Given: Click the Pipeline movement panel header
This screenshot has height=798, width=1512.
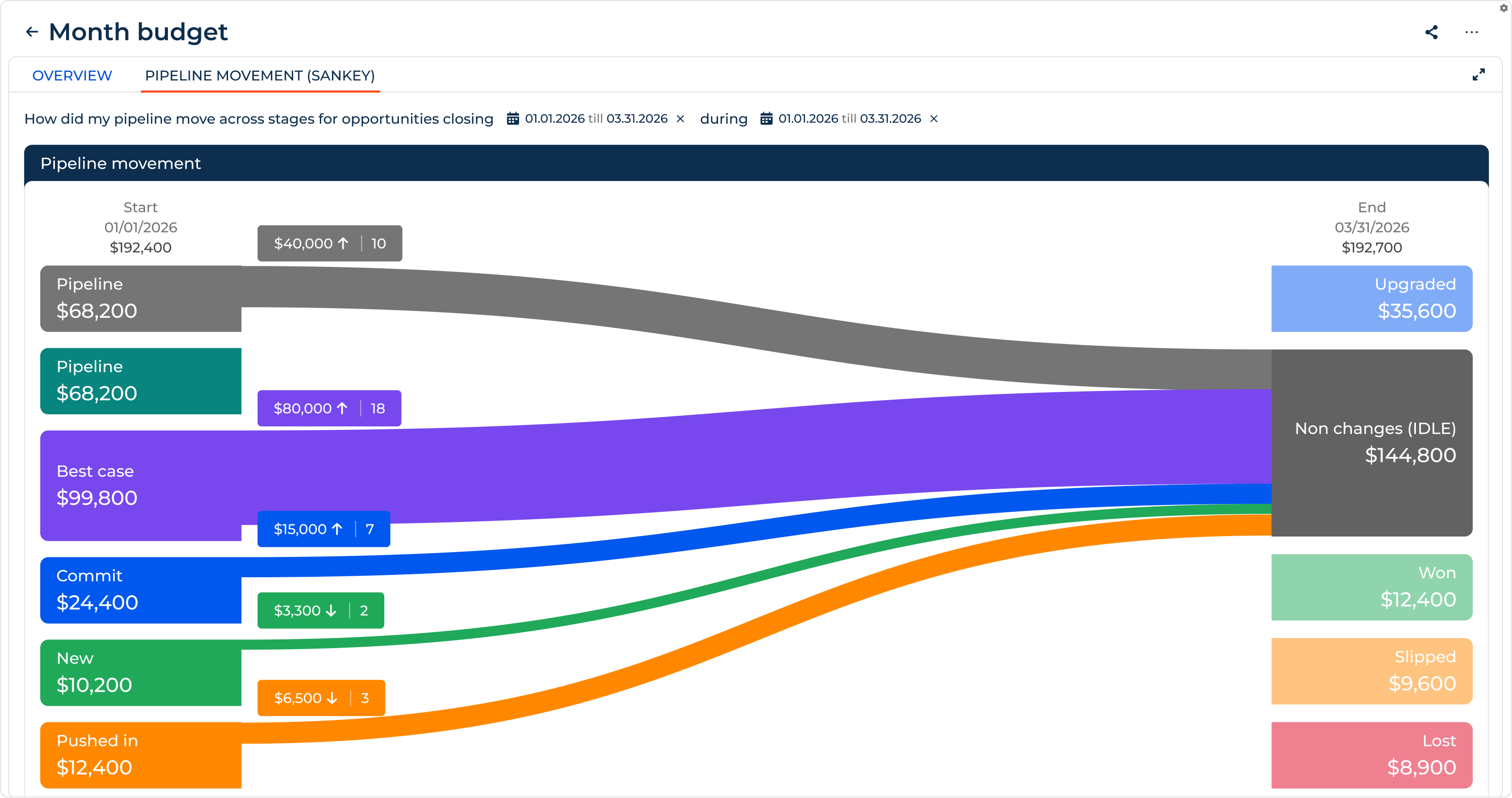Looking at the screenshot, I should tap(756, 163).
